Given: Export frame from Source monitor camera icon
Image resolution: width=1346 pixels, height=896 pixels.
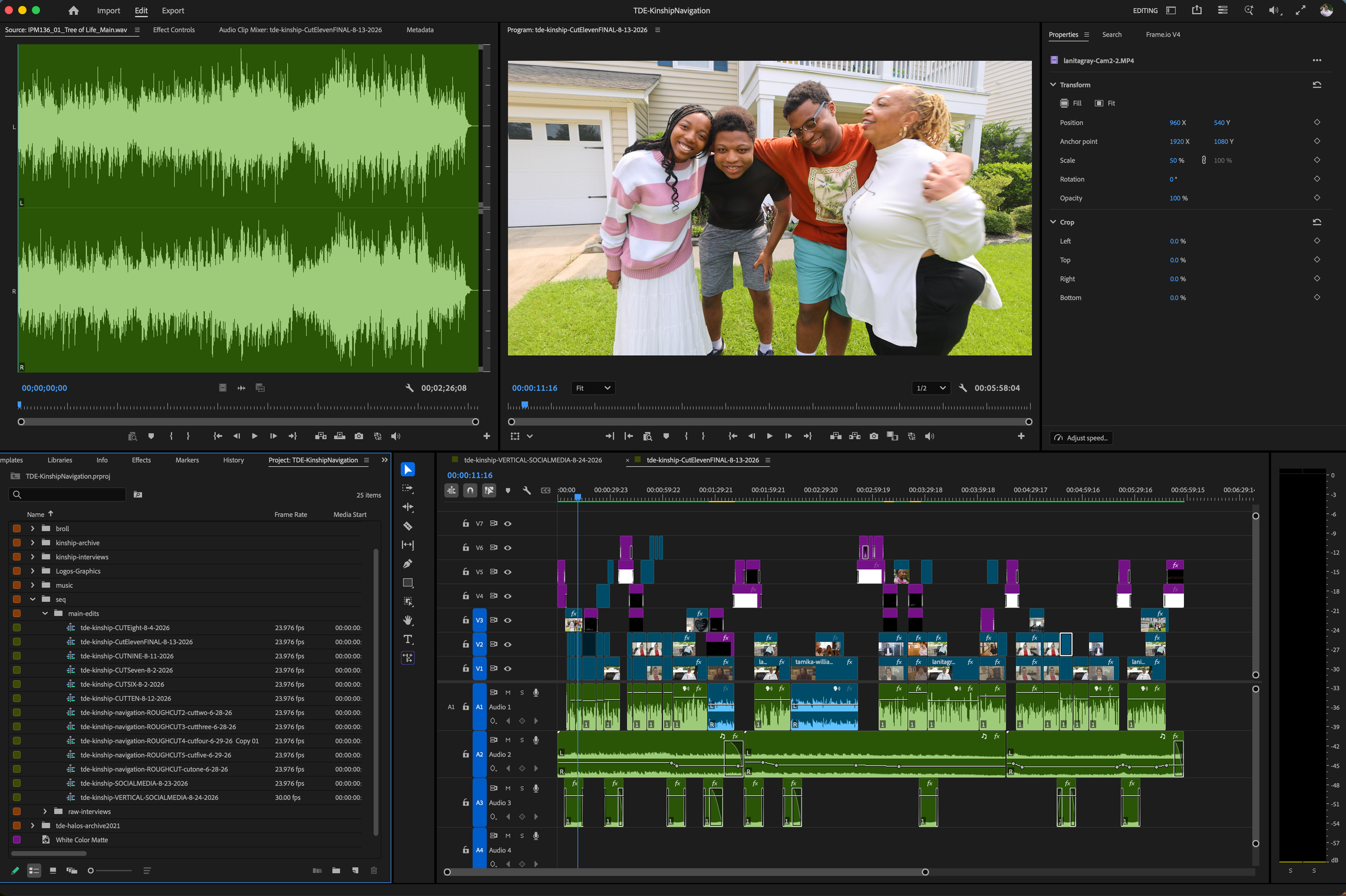Looking at the screenshot, I should (359, 436).
